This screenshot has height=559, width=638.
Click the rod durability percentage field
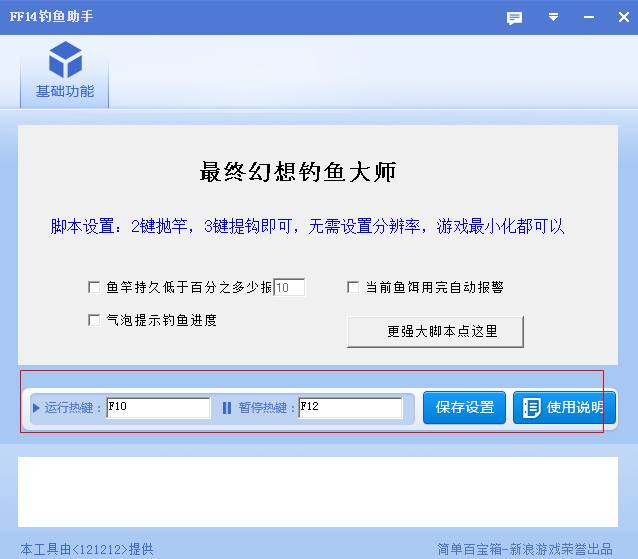(289, 287)
